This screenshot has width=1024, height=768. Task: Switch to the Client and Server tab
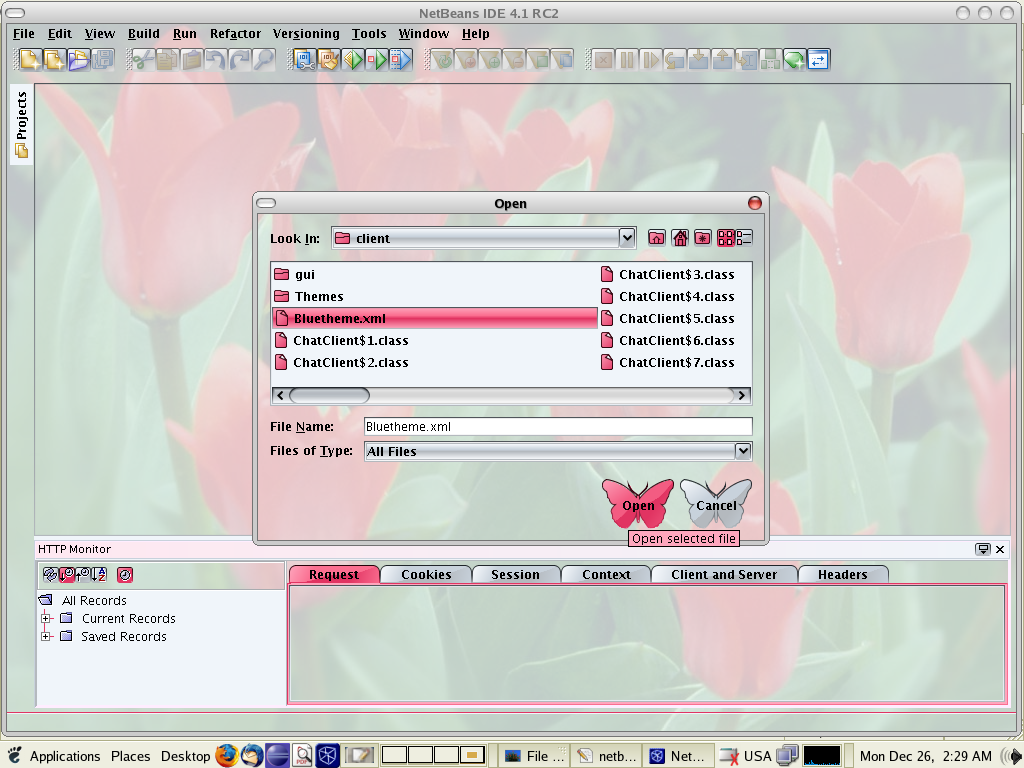(x=724, y=574)
